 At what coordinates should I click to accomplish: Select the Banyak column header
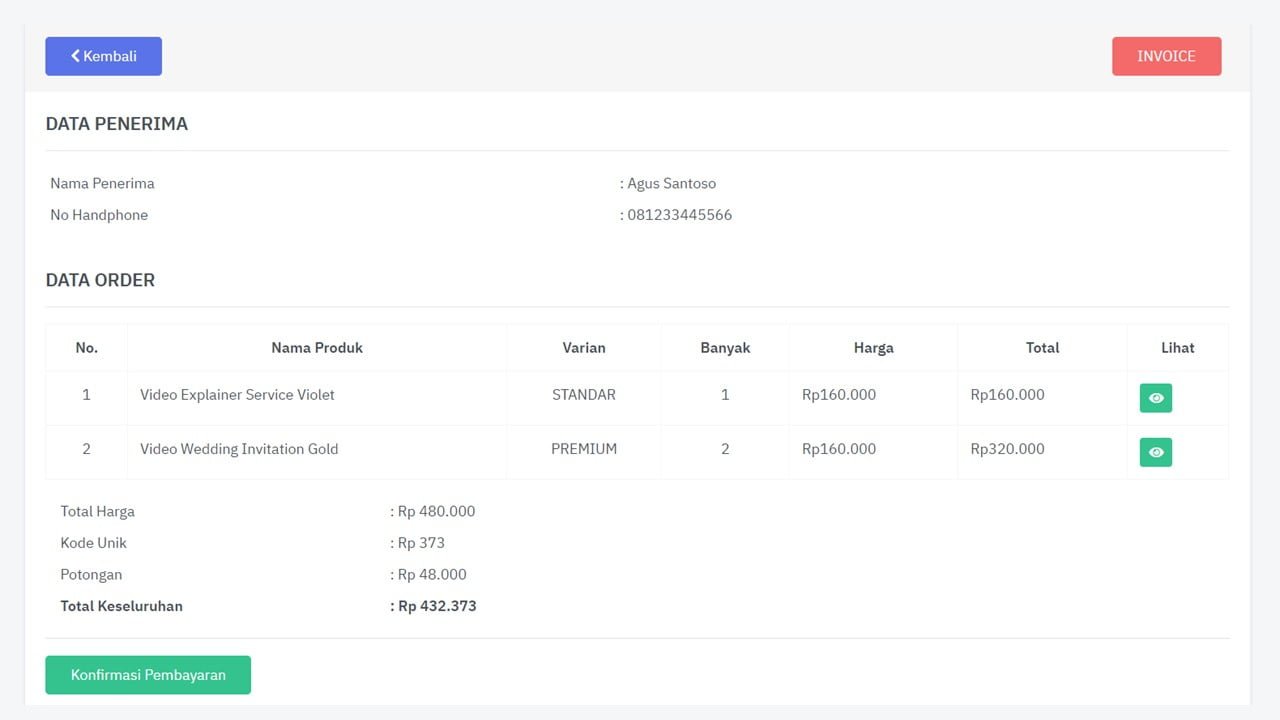coord(724,348)
